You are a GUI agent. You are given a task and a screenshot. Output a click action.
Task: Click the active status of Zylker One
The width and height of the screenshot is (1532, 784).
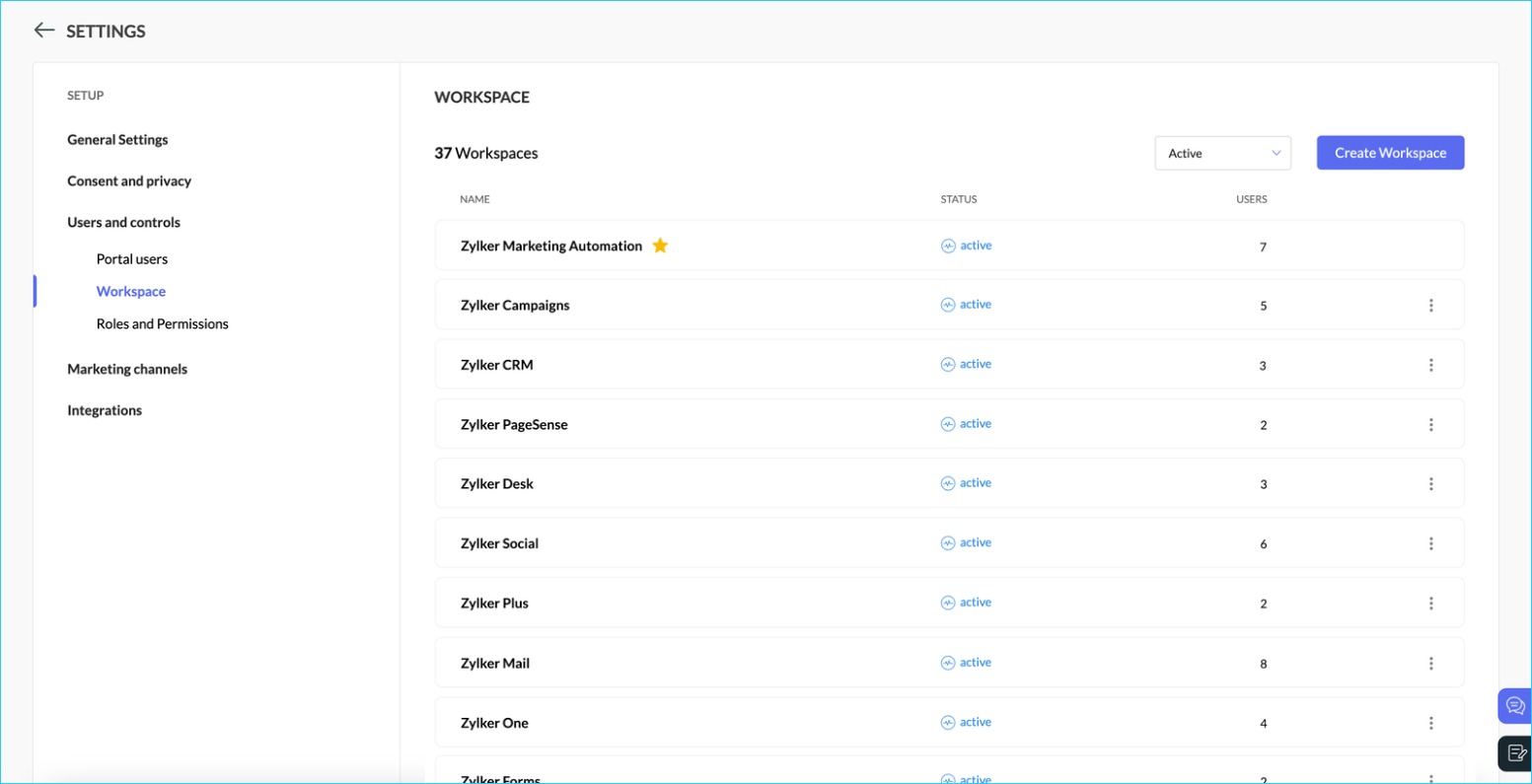966,722
